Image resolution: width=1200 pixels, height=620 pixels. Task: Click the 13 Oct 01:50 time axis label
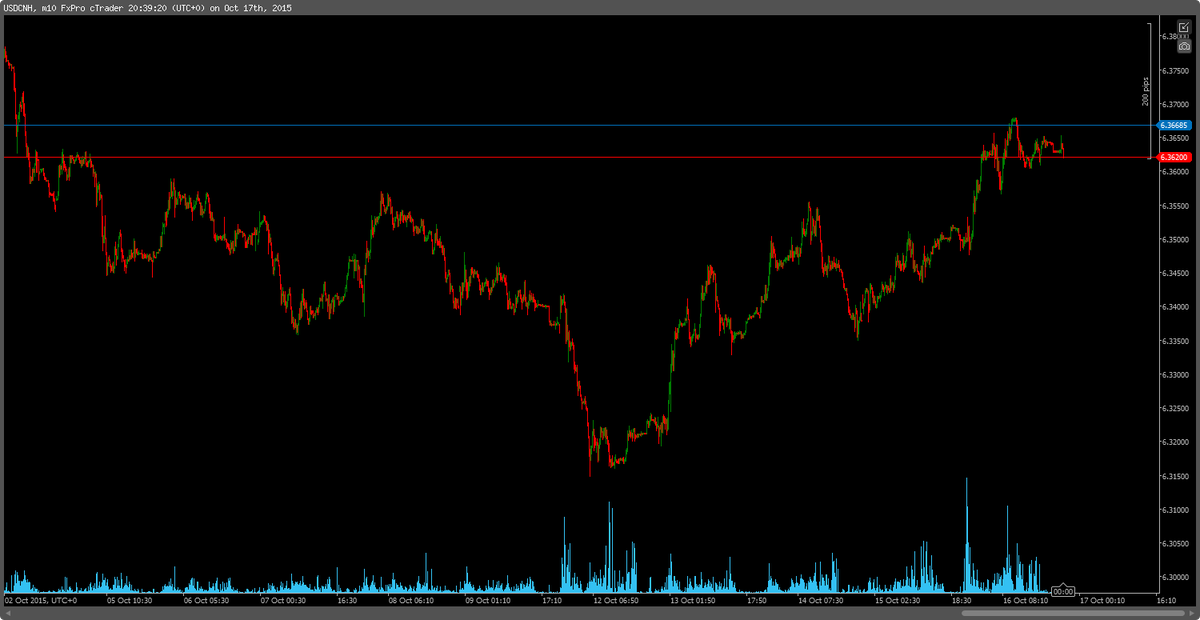693,601
